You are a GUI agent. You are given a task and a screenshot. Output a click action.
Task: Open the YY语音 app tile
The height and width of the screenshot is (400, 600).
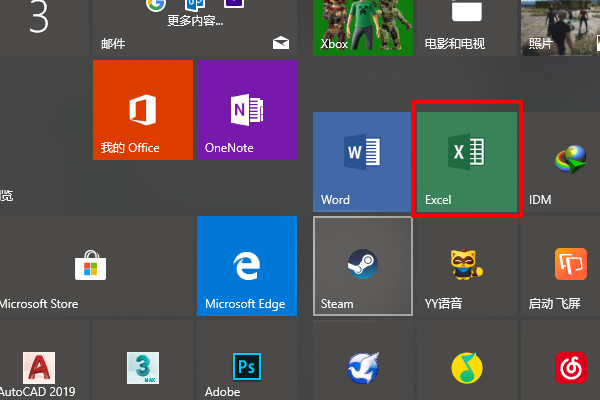467,266
